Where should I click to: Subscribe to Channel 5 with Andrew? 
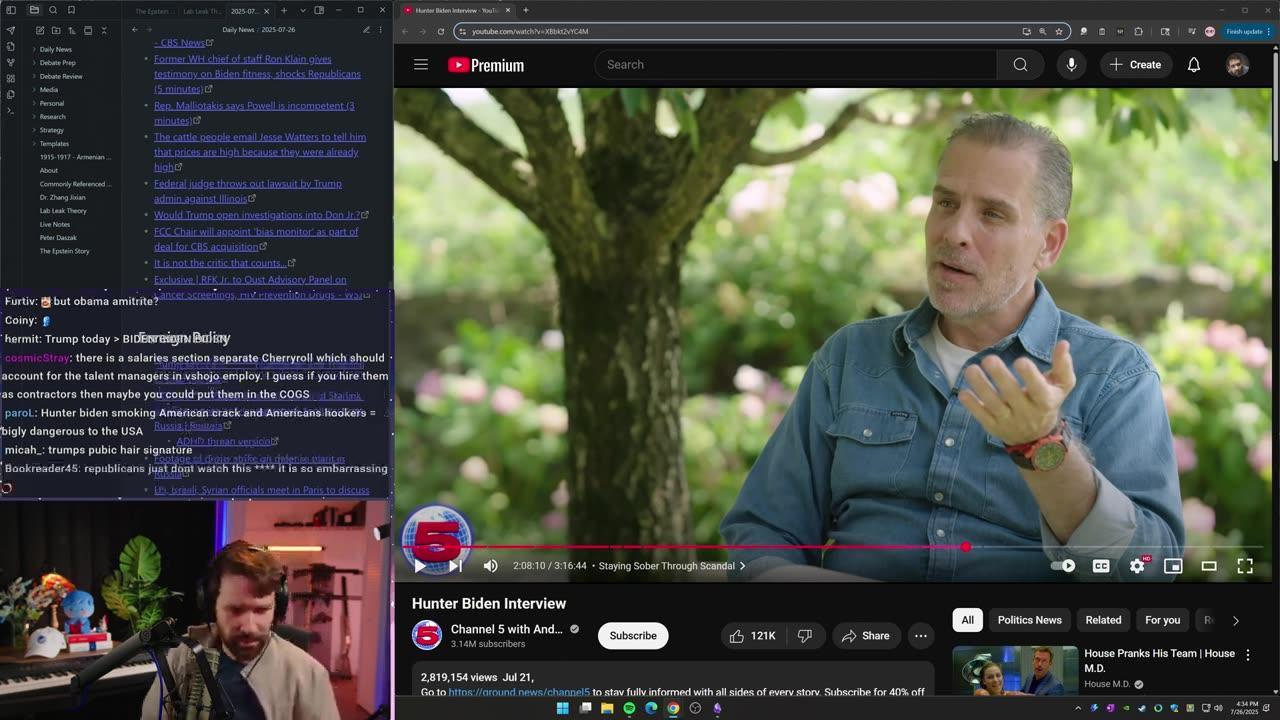coord(633,636)
